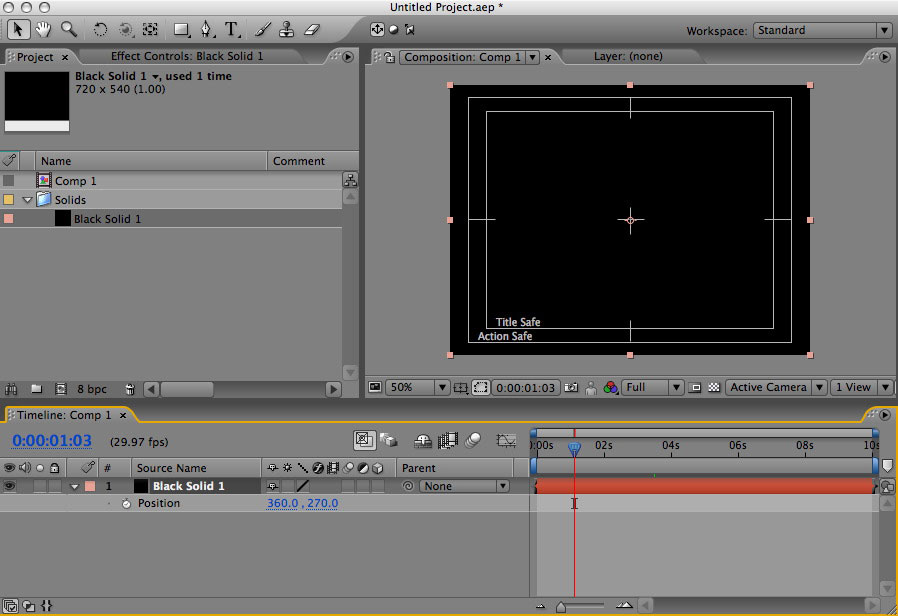Select the Eraser tool

point(310,29)
